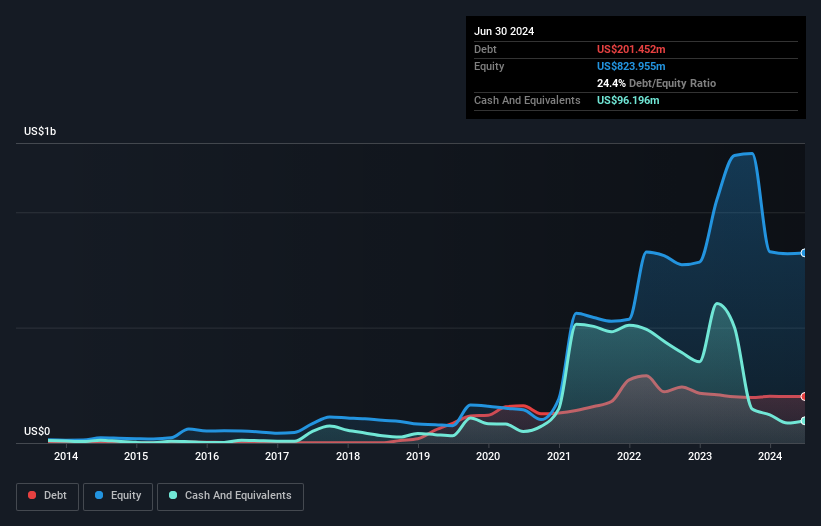The height and width of the screenshot is (526, 821).
Task: Click the Debt row label in tooltip
Action: [x=485, y=49]
